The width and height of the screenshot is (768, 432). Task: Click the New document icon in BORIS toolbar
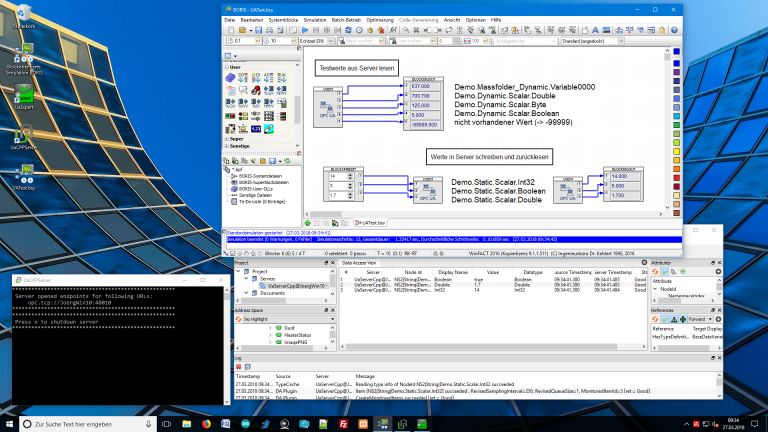[231, 30]
